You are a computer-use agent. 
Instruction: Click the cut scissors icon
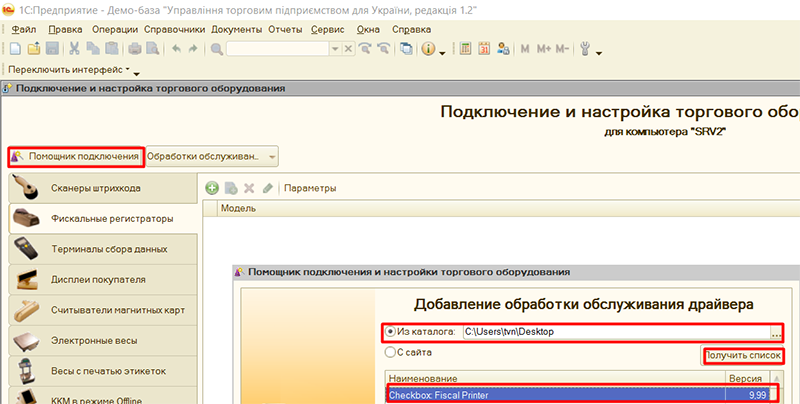coord(74,49)
